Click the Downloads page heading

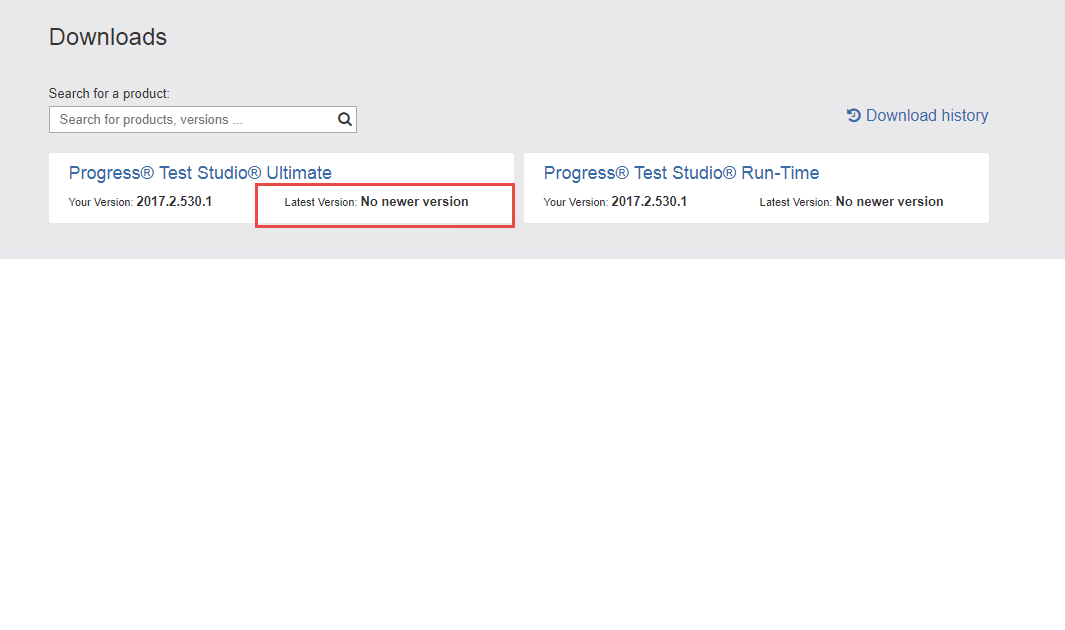(x=108, y=37)
